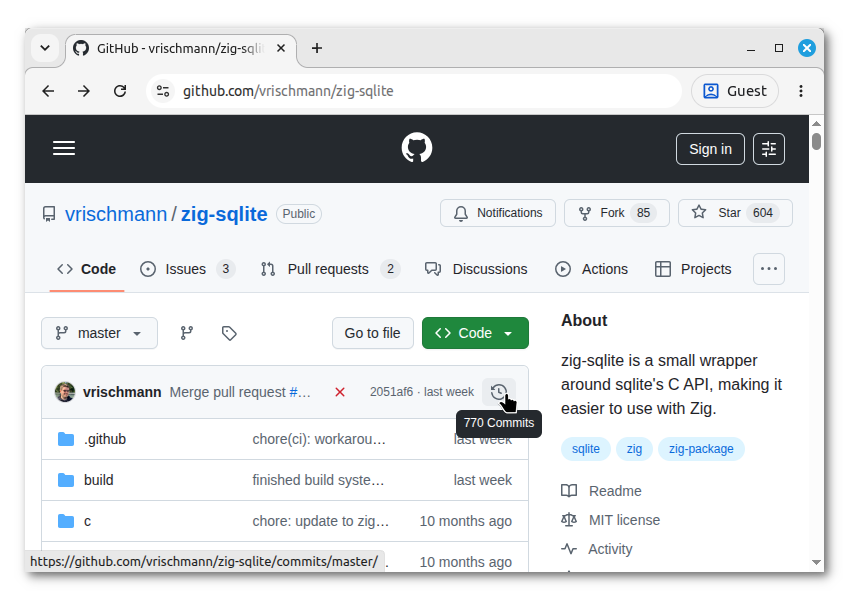Open the hamburger navigation menu
This screenshot has height=600, width=850.
coord(64,148)
